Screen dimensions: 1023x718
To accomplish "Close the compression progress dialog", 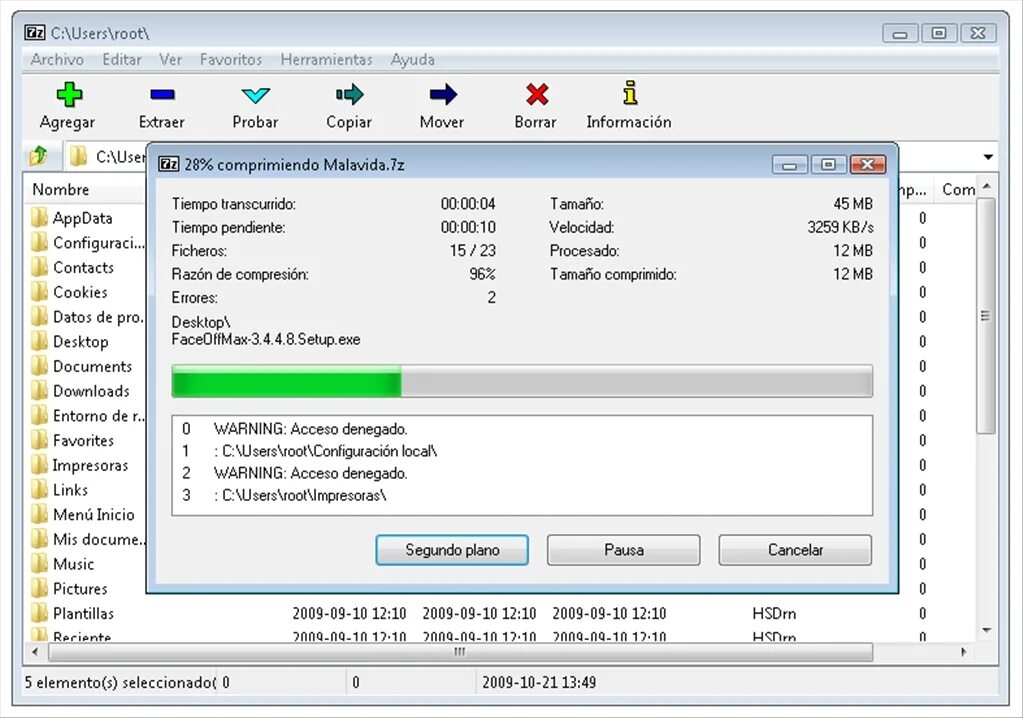I will pyautogui.click(x=868, y=164).
